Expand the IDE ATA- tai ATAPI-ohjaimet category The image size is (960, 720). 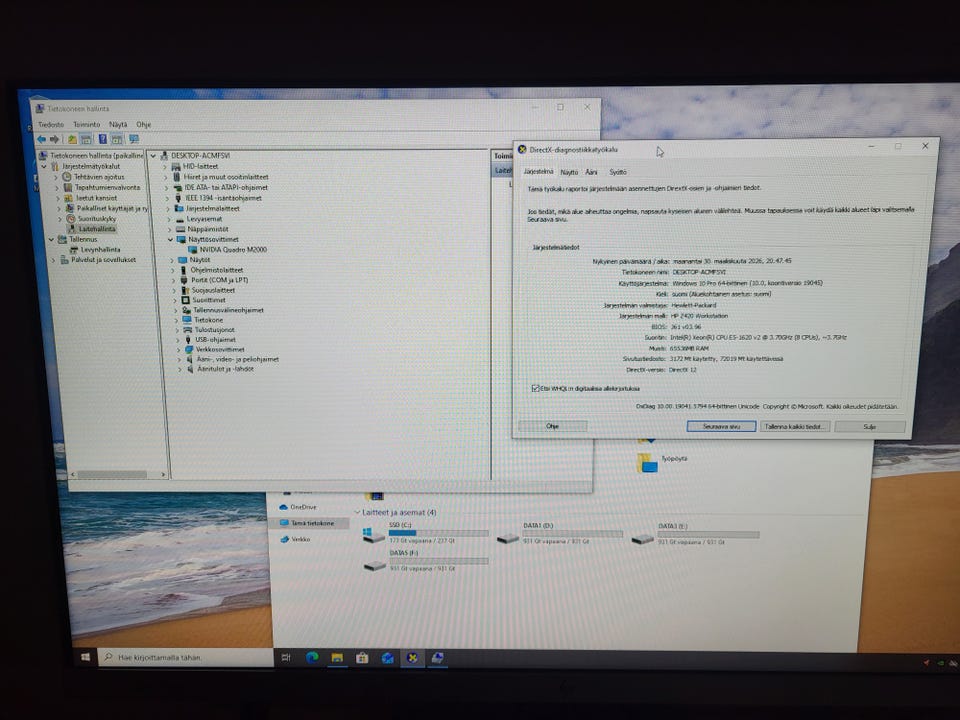click(167, 187)
